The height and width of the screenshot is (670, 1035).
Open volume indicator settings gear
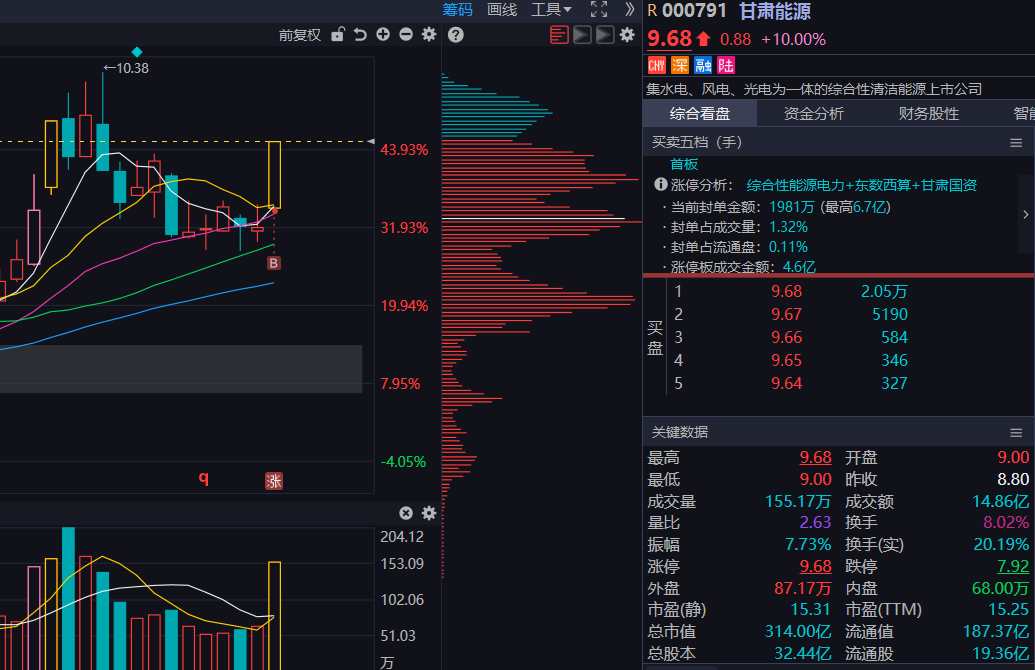click(429, 513)
